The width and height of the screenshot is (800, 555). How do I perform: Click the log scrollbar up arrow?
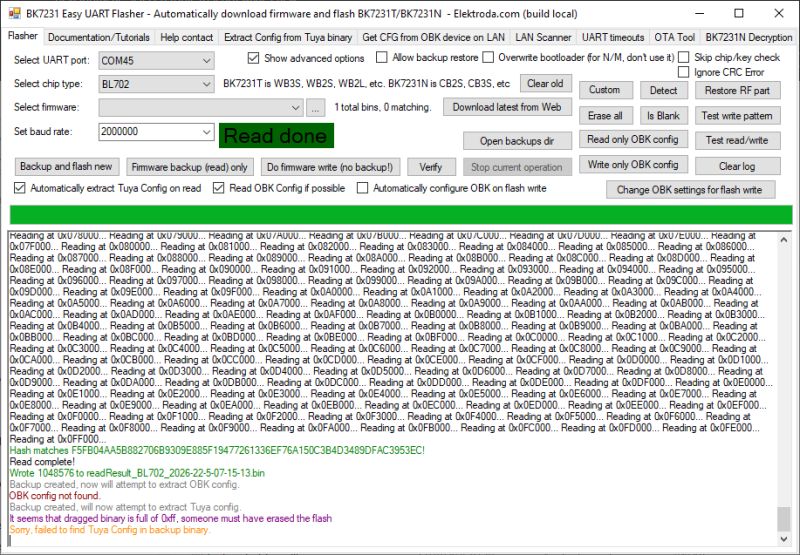click(784, 239)
